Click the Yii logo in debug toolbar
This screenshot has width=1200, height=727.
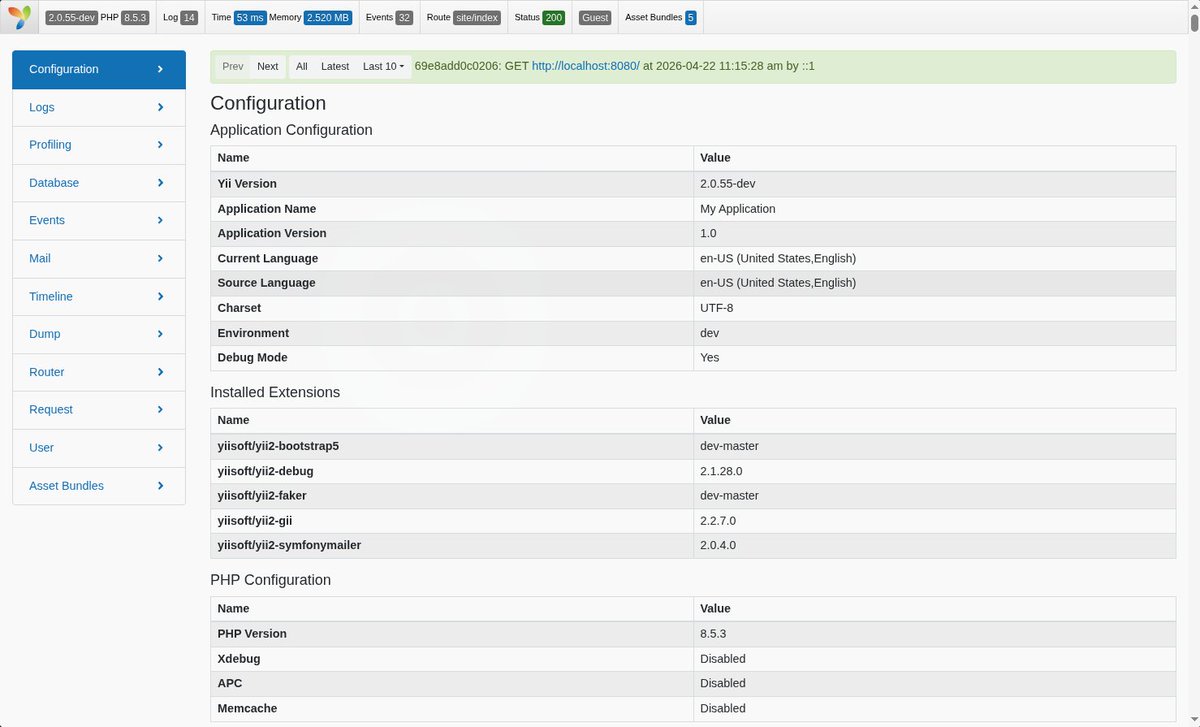(20, 17)
